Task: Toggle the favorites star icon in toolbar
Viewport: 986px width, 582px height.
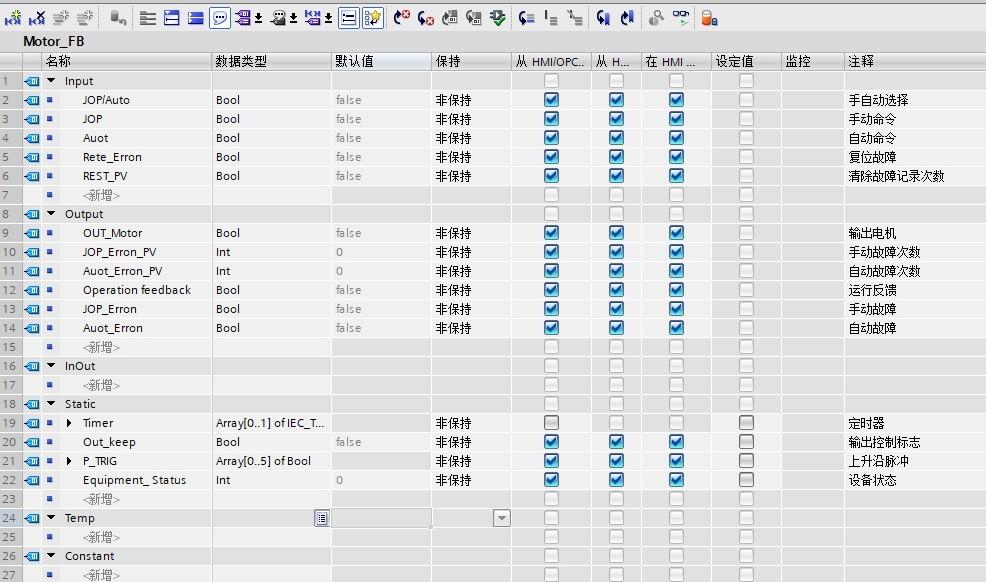Action: (x=373, y=18)
